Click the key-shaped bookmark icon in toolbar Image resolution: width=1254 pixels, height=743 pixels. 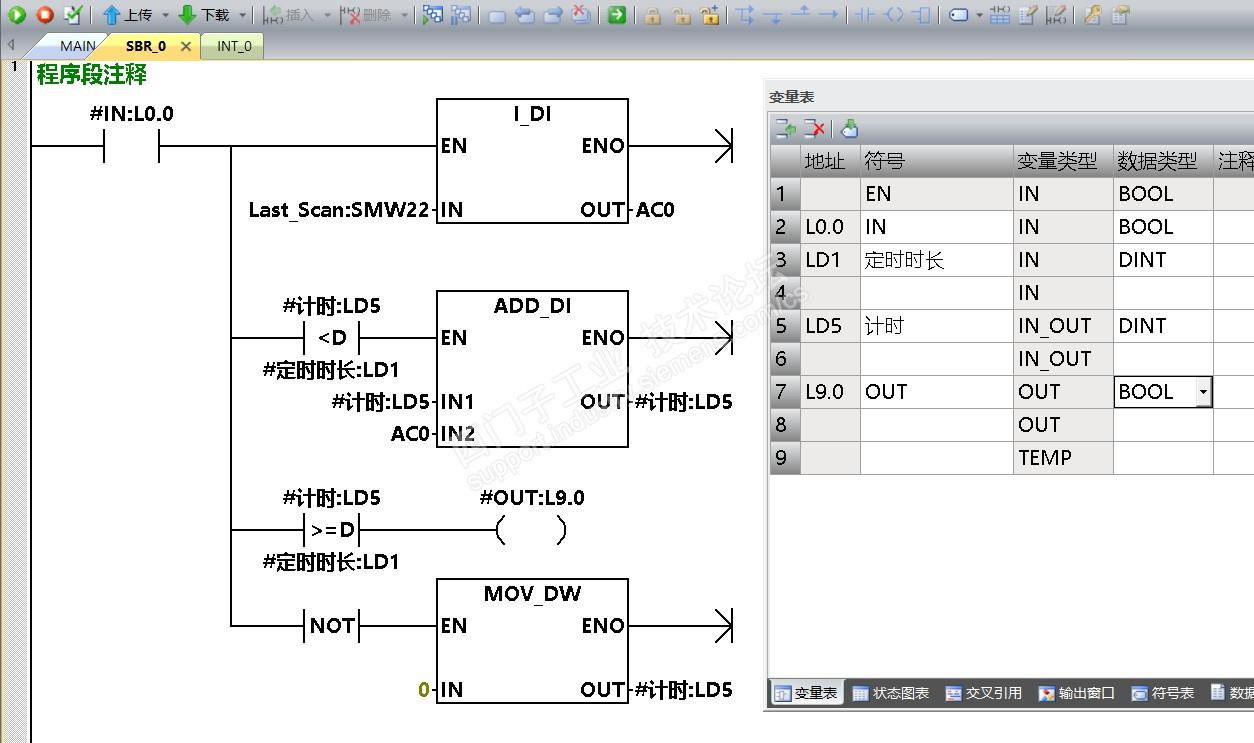1092,15
